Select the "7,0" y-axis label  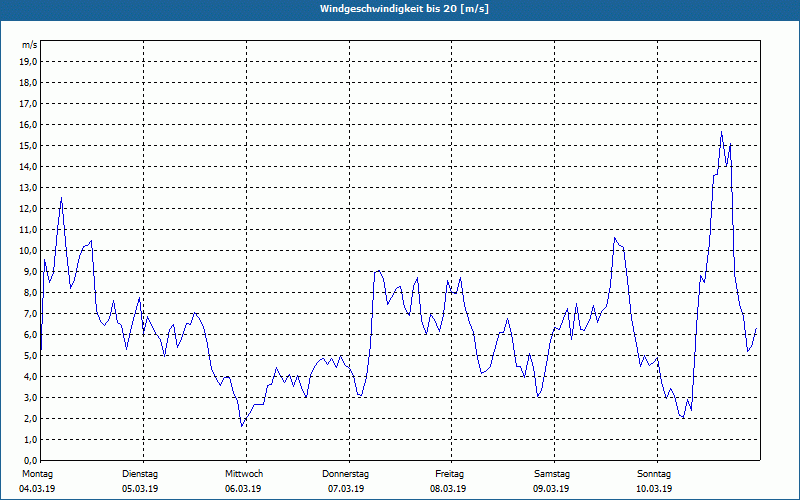[30, 313]
